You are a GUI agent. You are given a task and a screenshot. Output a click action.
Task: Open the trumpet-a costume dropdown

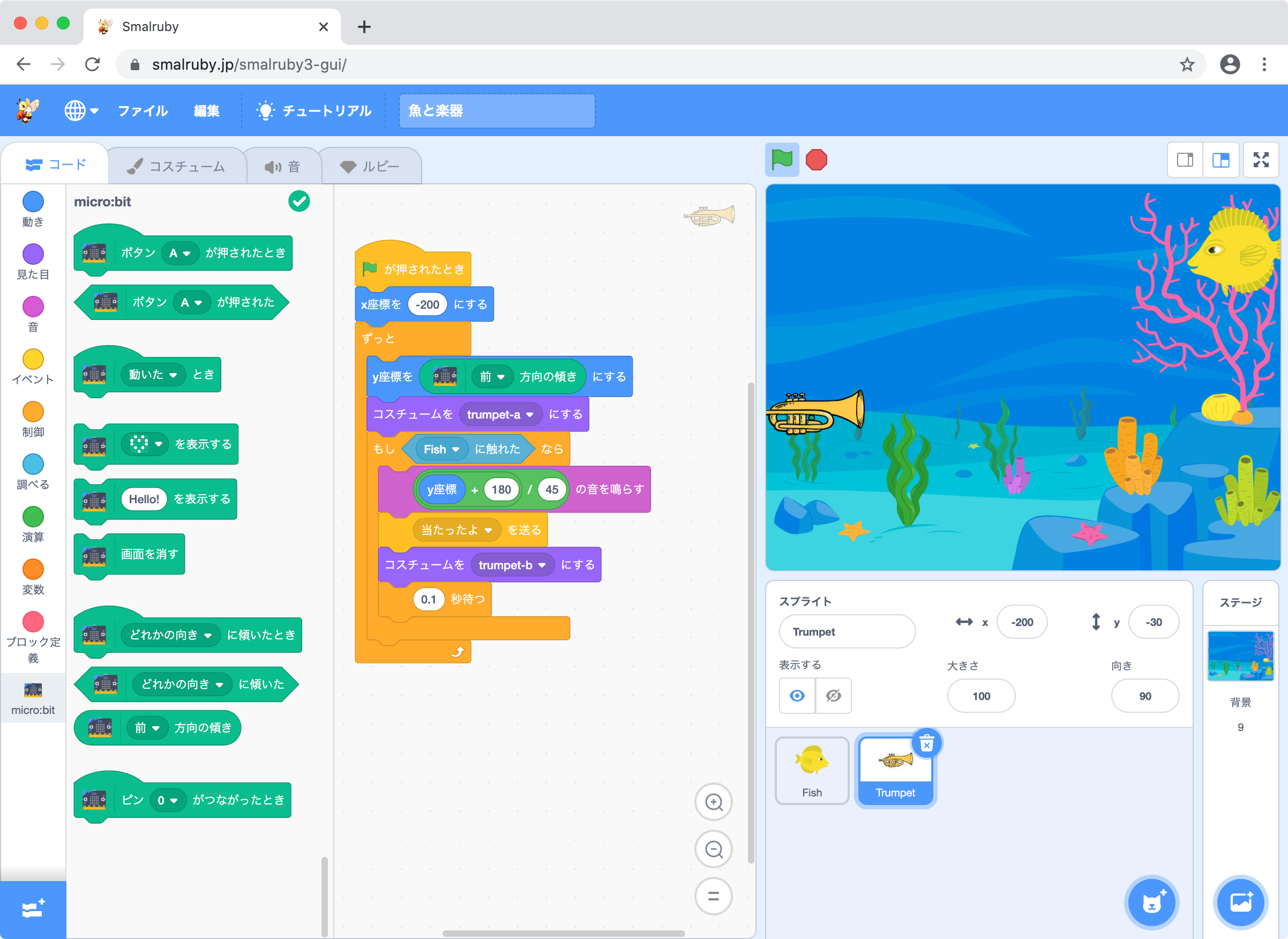[500, 415]
